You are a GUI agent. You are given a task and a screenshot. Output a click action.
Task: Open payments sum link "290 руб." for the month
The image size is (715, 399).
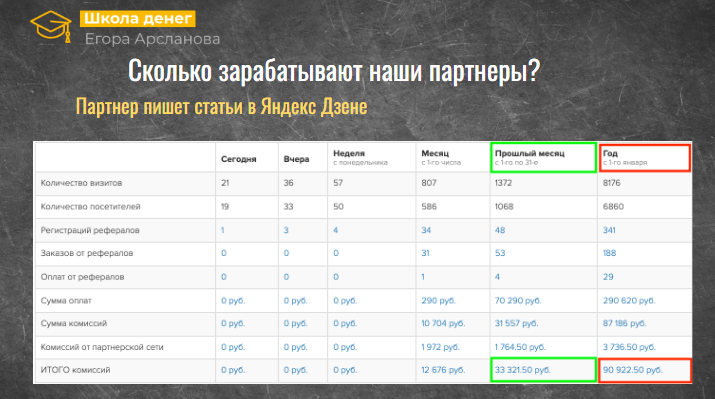(438, 301)
